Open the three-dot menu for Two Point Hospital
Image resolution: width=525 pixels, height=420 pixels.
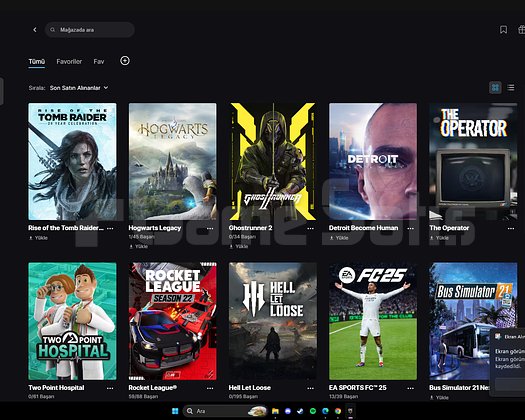(110, 388)
